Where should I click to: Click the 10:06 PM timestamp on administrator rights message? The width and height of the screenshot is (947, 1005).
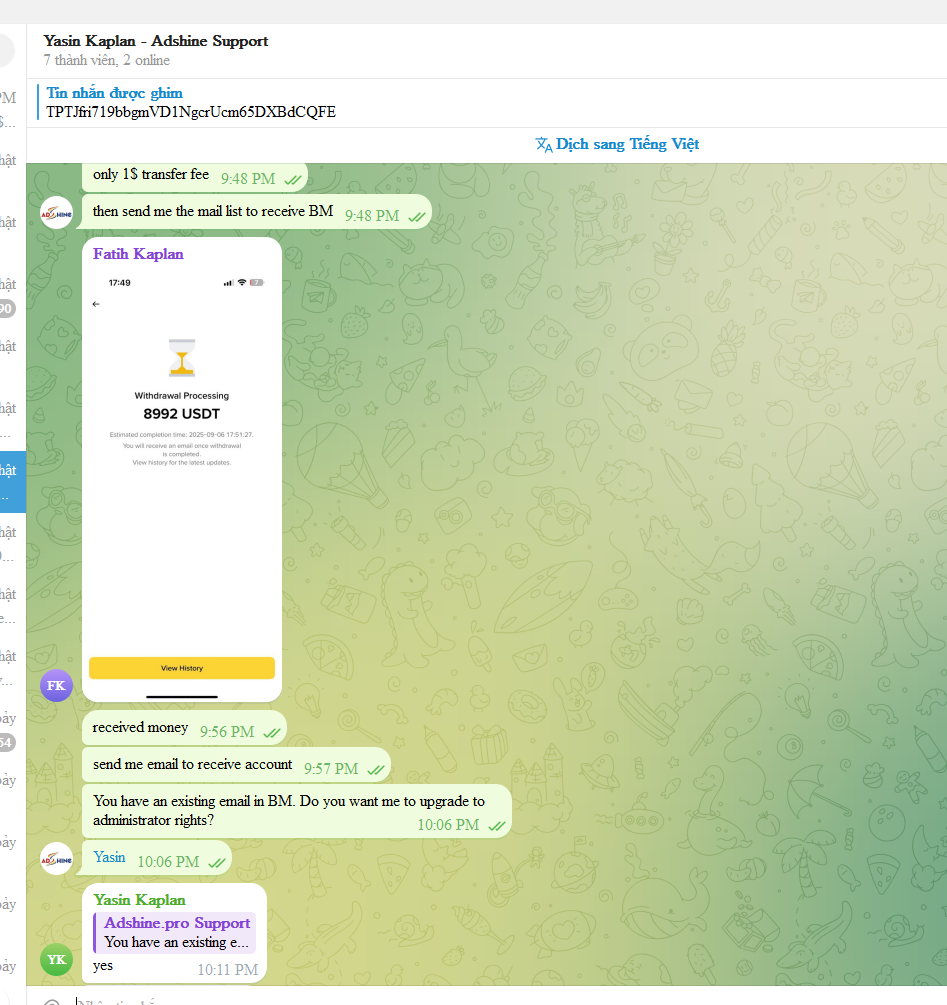click(449, 825)
